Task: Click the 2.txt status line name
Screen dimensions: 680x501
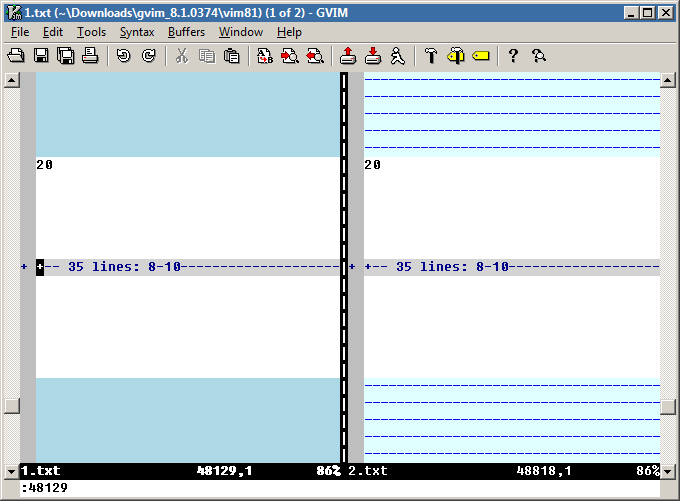Action: coord(368,471)
